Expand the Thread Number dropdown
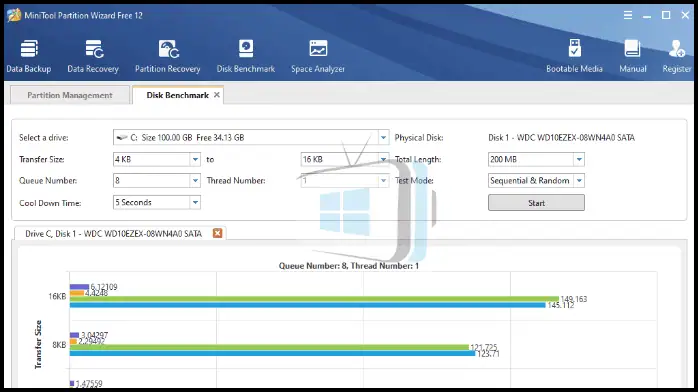Viewport: 698px width, 392px height. [x=383, y=181]
